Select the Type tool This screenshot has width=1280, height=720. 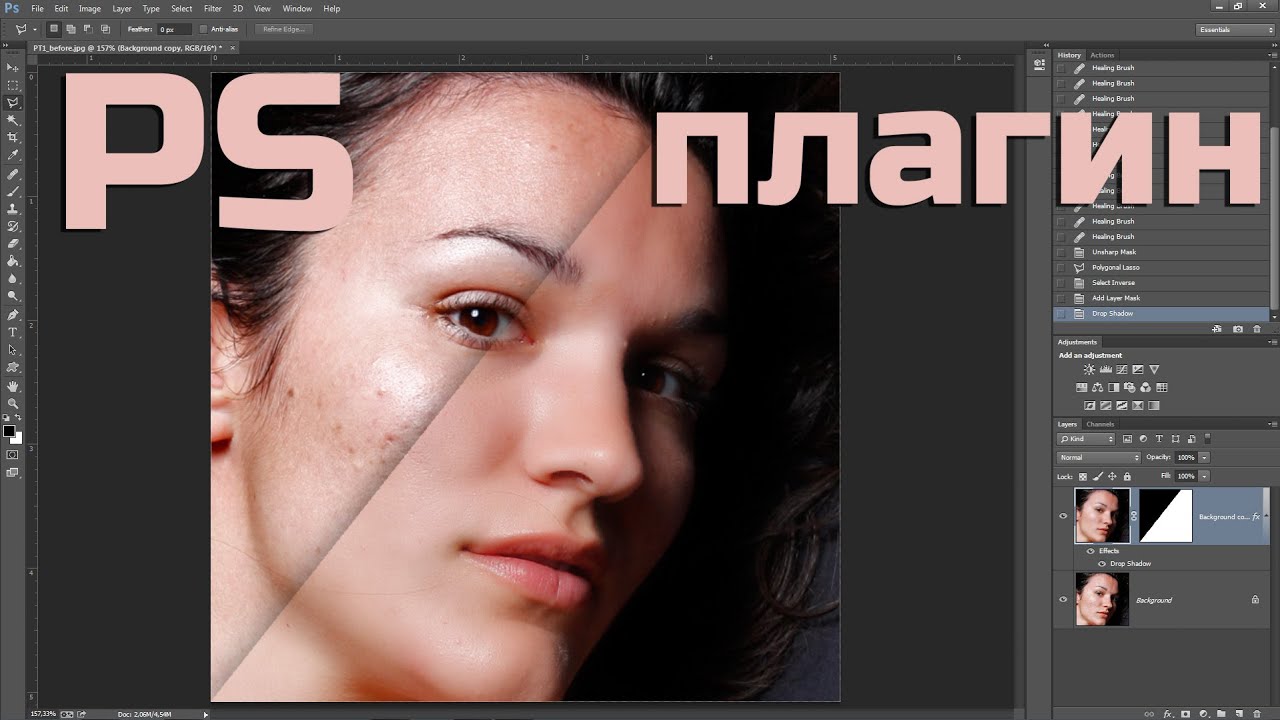pos(13,332)
